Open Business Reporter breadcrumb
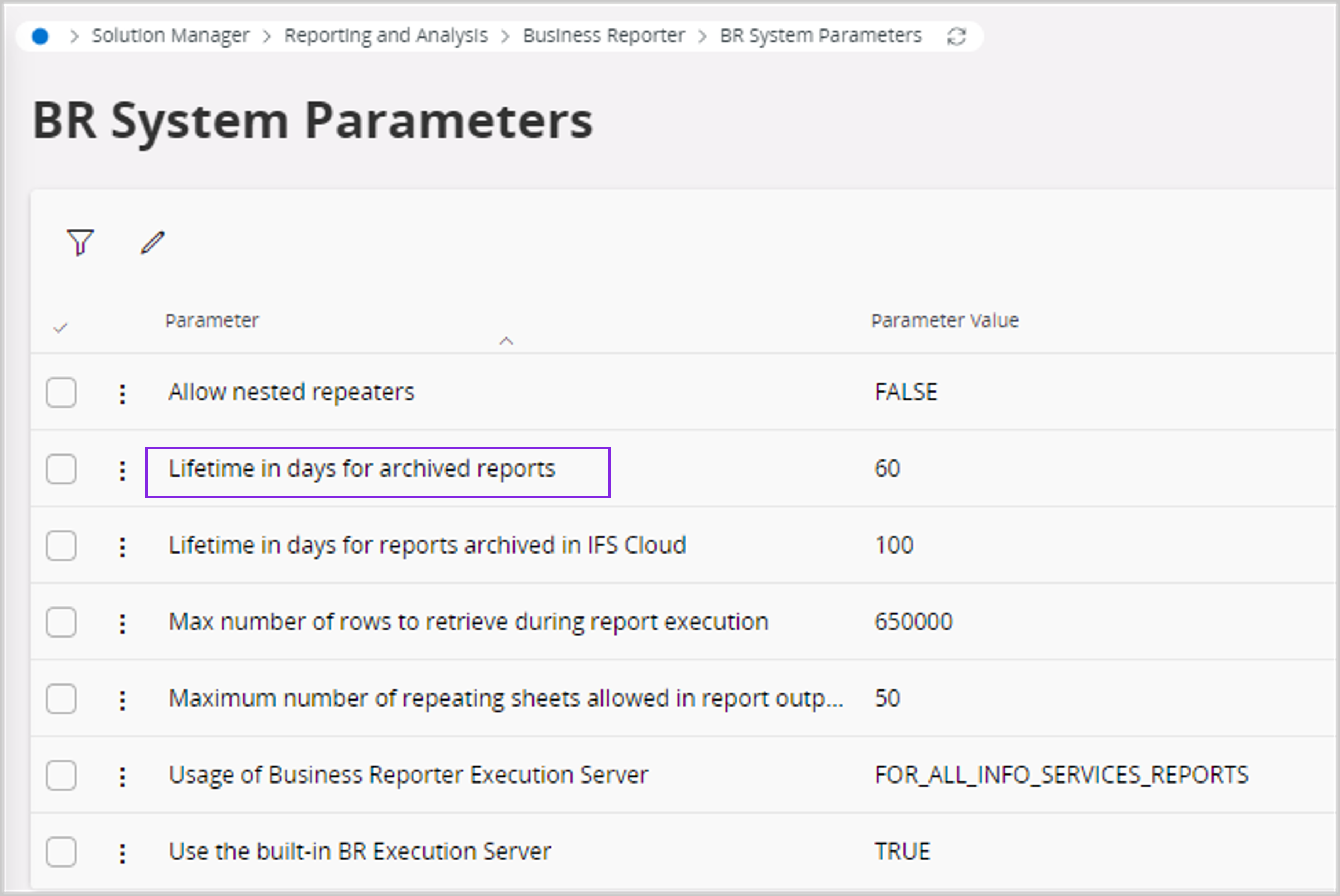Image resolution: width=1340 pixels, height=896 pixels. (603, 36)
